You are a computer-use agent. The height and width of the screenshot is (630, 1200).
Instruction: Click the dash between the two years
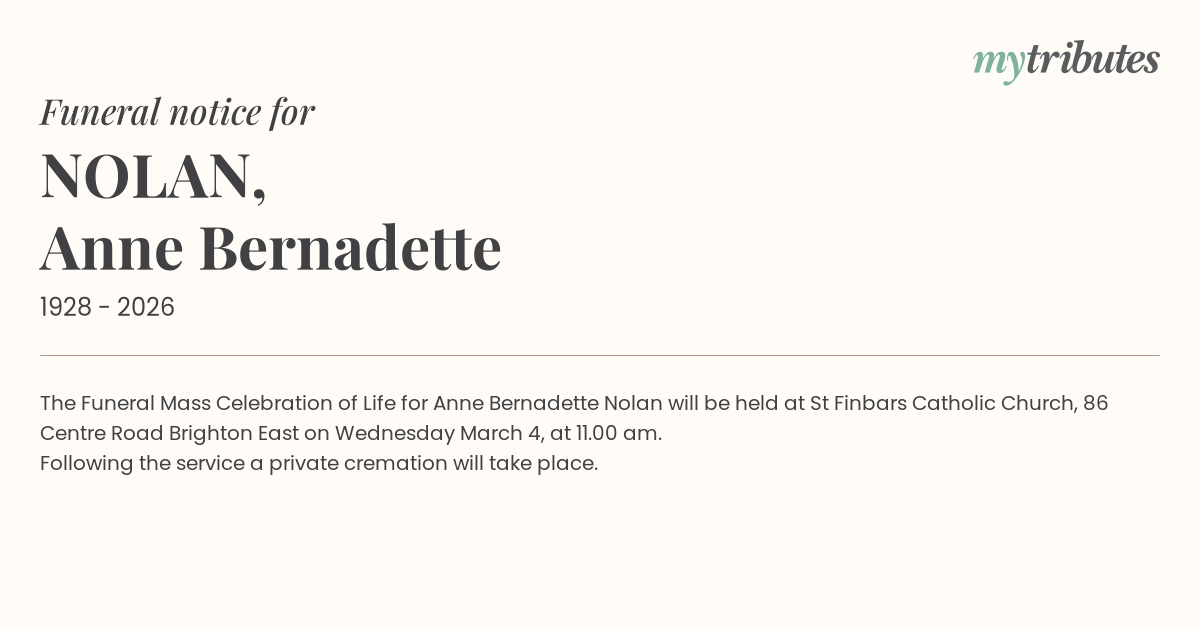pos(107,308)
